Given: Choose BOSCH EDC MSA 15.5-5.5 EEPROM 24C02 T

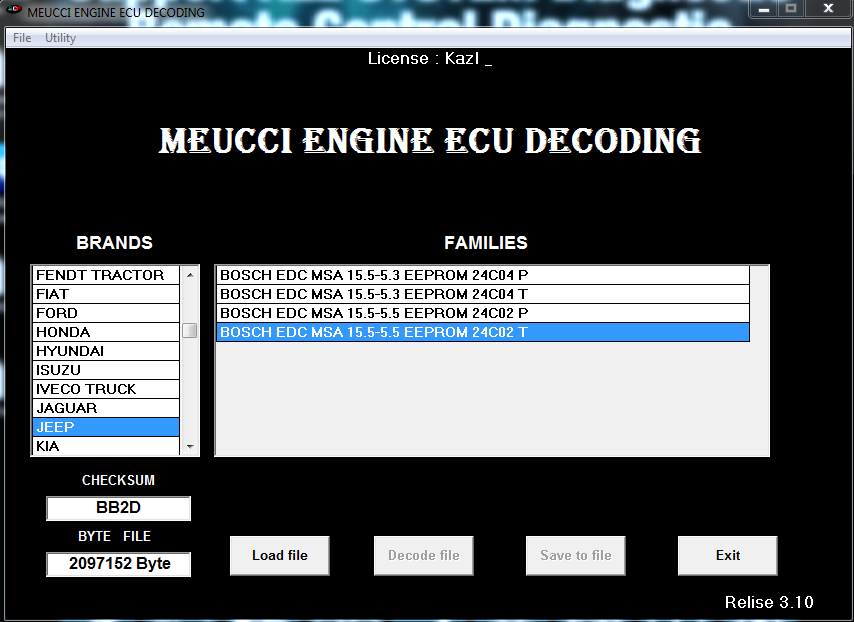Looking at the screenshot, I should point(483,332).
